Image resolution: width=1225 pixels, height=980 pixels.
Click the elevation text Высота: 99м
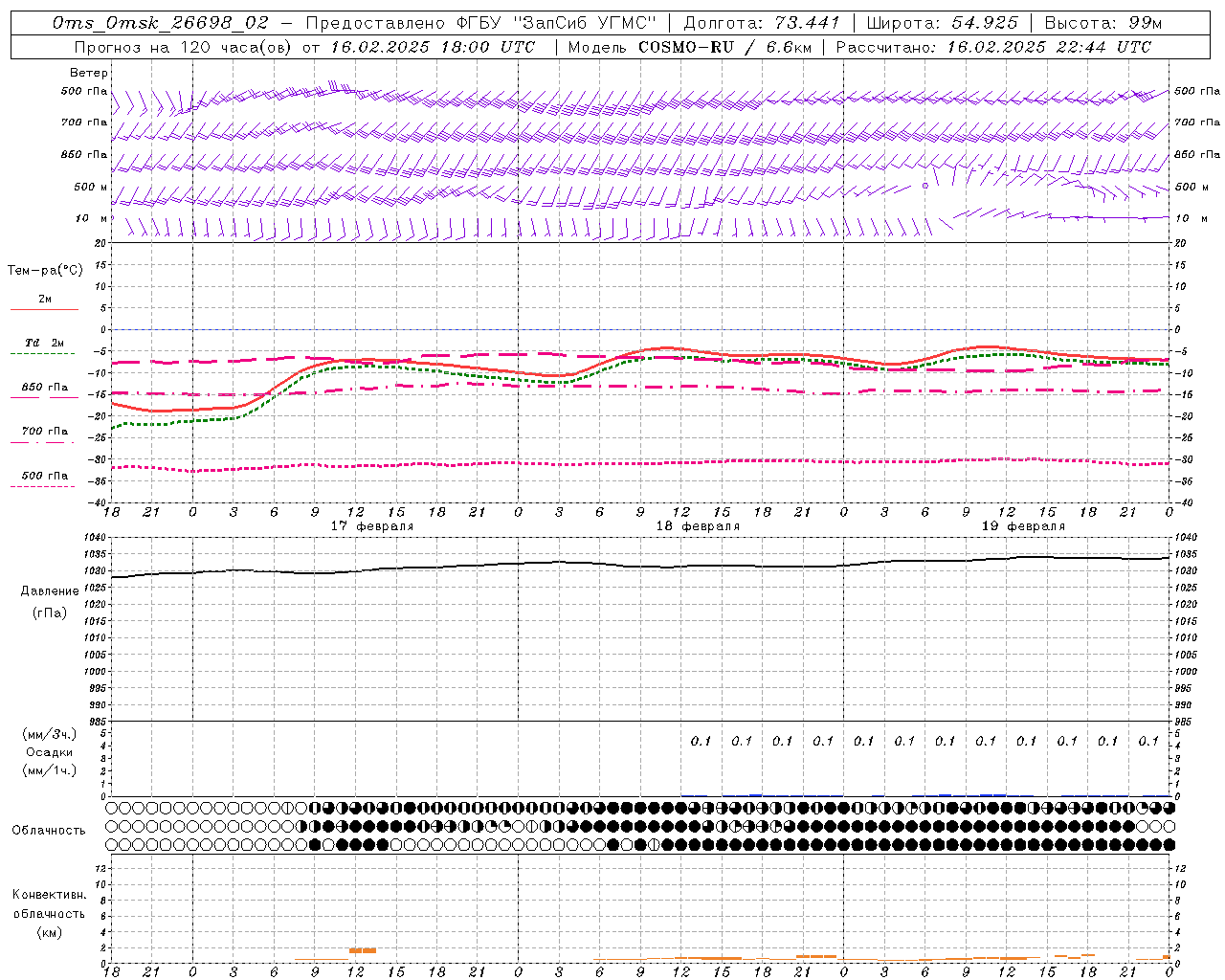[1103, 23]
